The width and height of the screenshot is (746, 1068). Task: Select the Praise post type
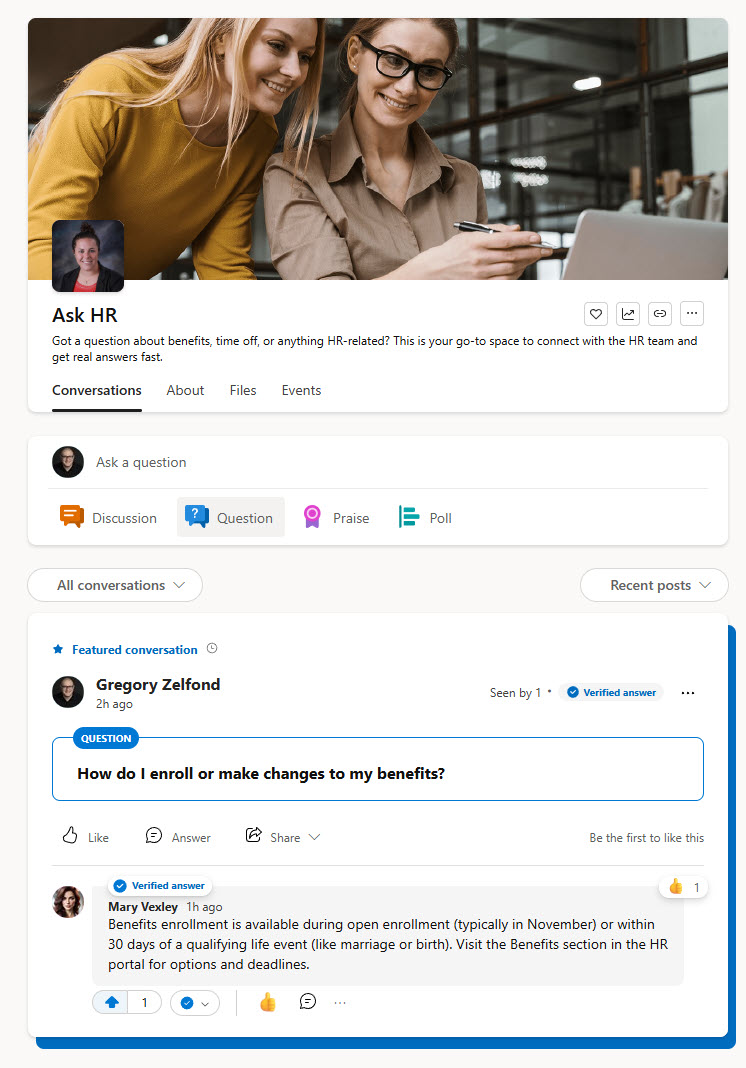(x=337, y=518)
